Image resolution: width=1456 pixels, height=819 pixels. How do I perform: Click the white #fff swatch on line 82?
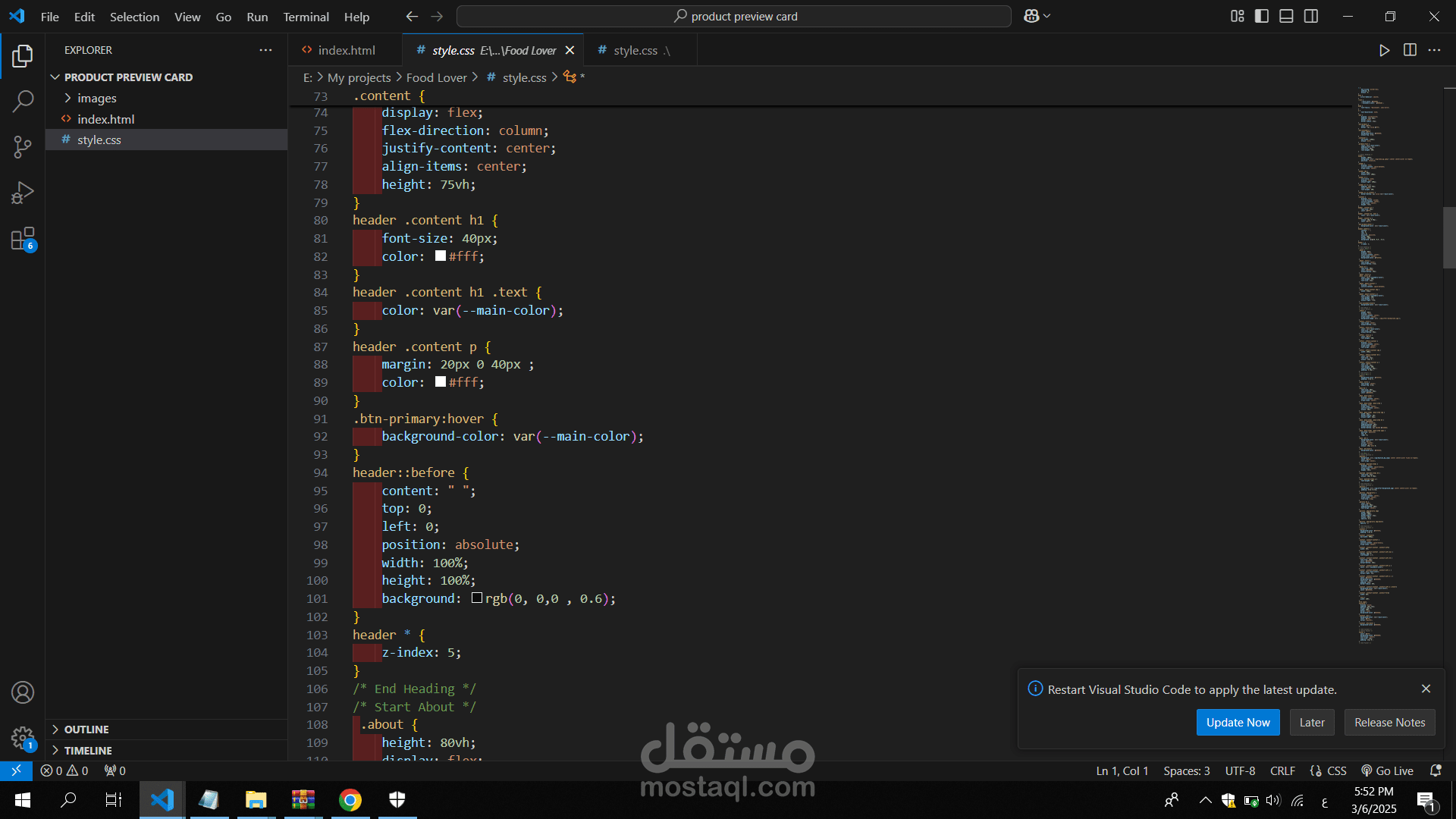click(441, 256)
